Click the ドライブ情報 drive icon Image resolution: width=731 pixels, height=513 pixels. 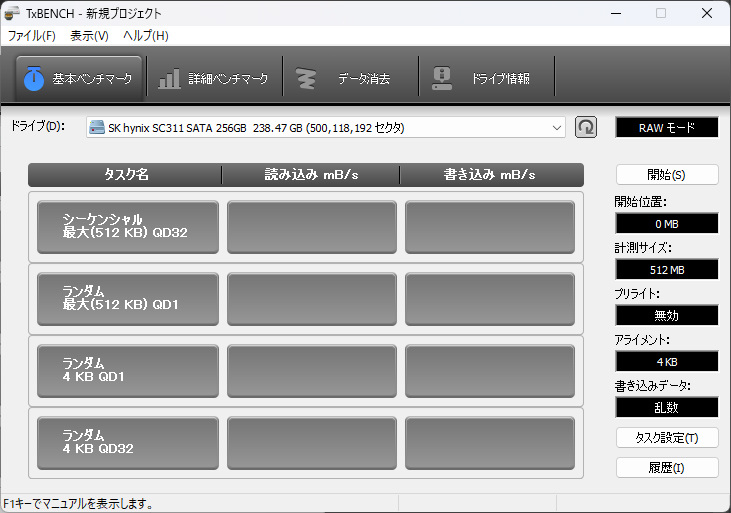[x=441, y=78]
